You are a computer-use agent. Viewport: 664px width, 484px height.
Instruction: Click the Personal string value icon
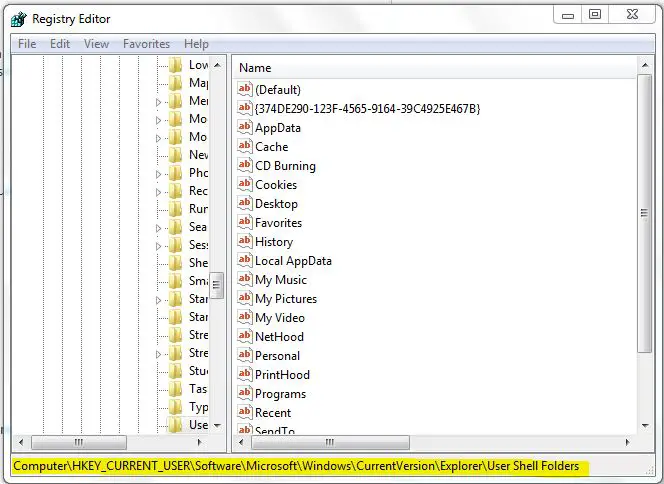(x=245, y=355)
